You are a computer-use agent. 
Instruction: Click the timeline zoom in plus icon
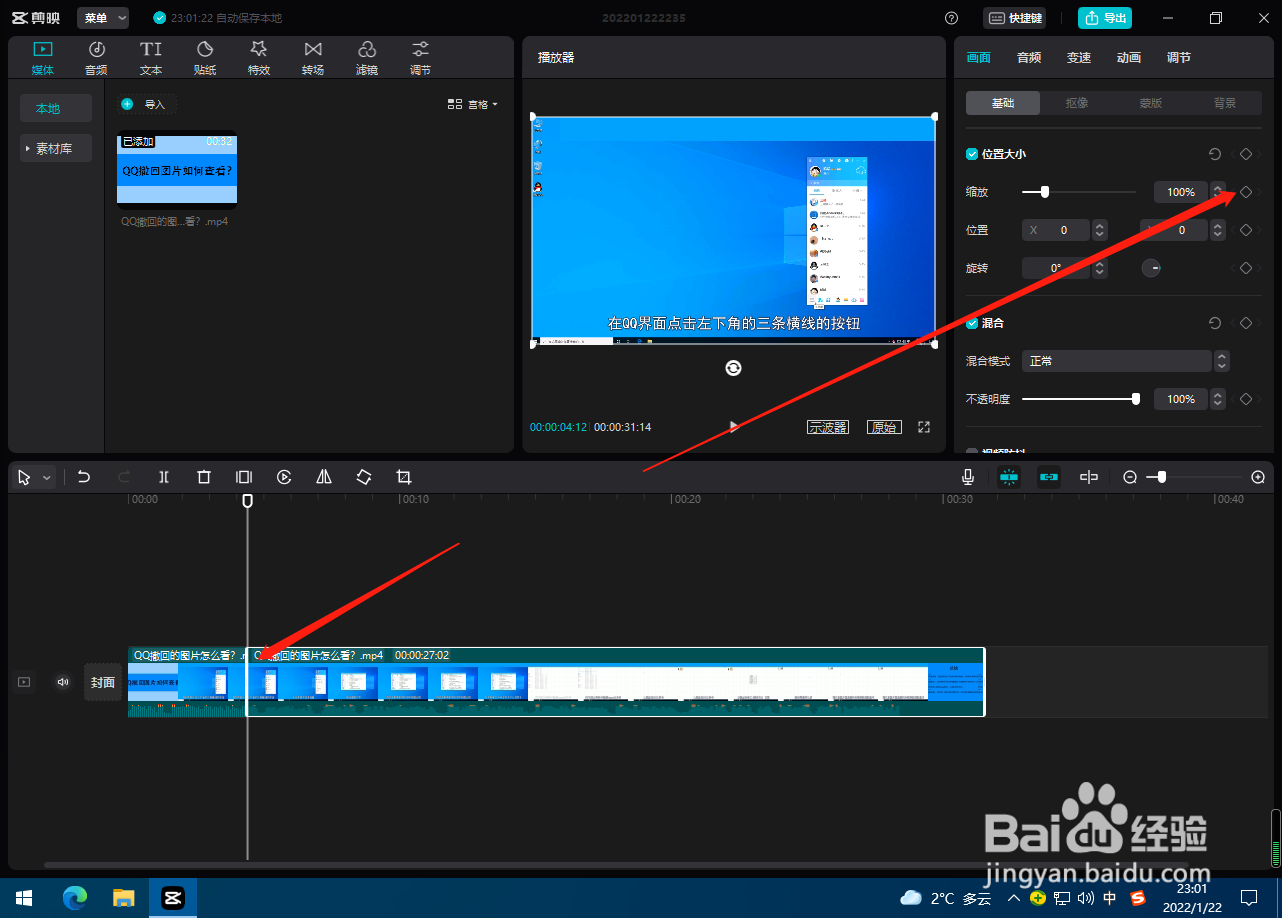1258,477
